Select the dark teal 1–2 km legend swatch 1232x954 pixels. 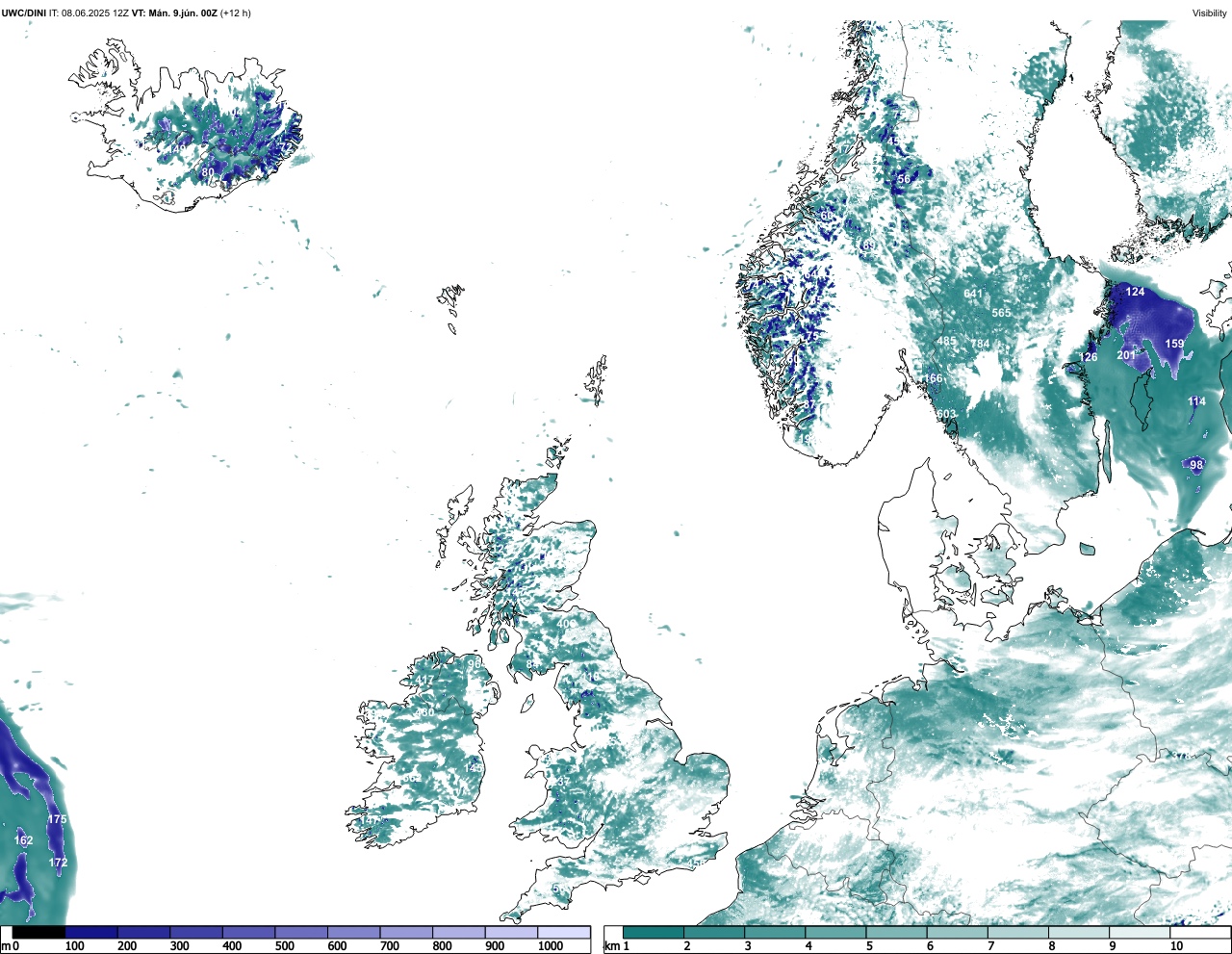(x=654, y=932)
